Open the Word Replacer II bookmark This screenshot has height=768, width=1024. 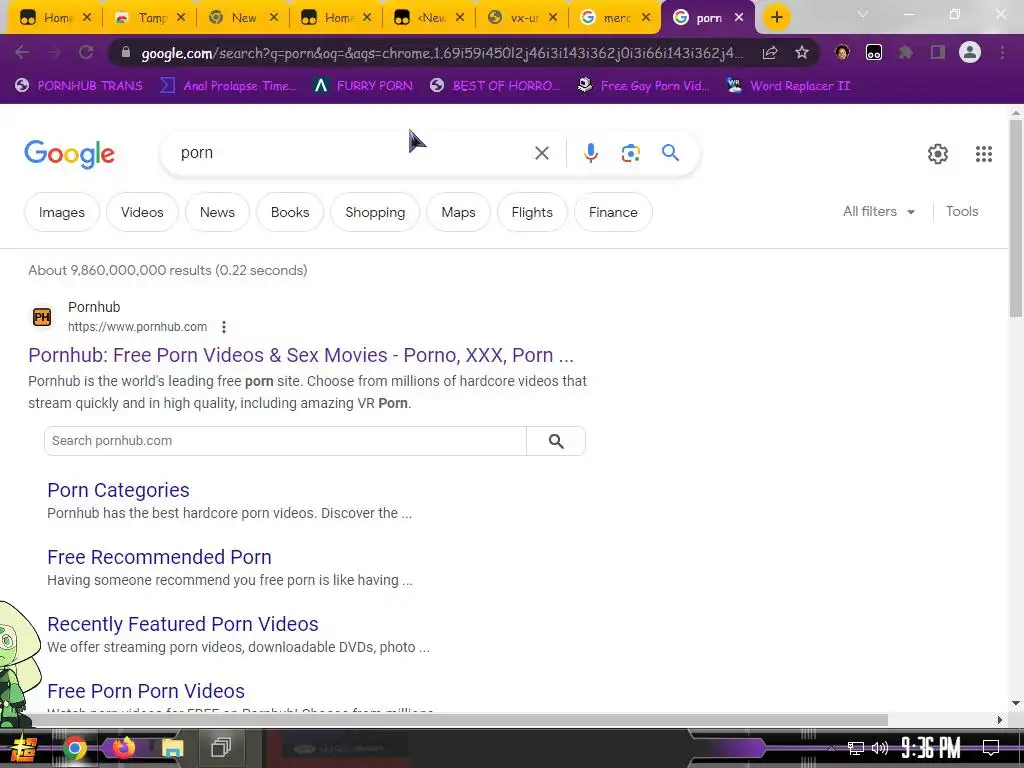point(788,86)
